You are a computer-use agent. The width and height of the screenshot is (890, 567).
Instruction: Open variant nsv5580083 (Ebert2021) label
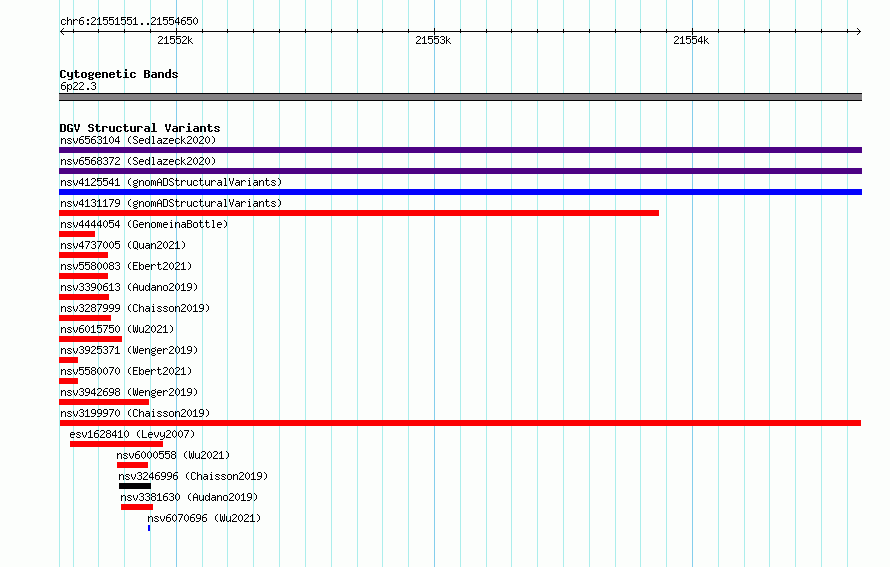126,266
